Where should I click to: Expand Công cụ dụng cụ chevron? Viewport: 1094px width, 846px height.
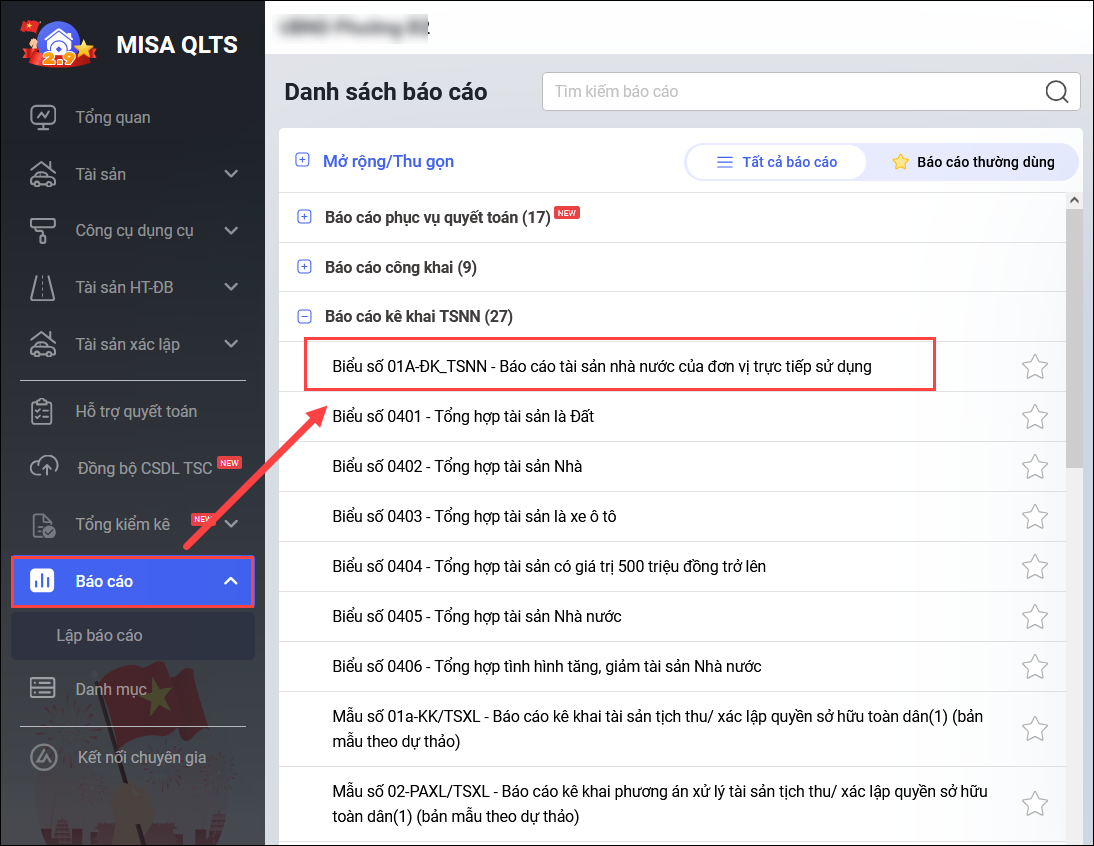point(231,230)
